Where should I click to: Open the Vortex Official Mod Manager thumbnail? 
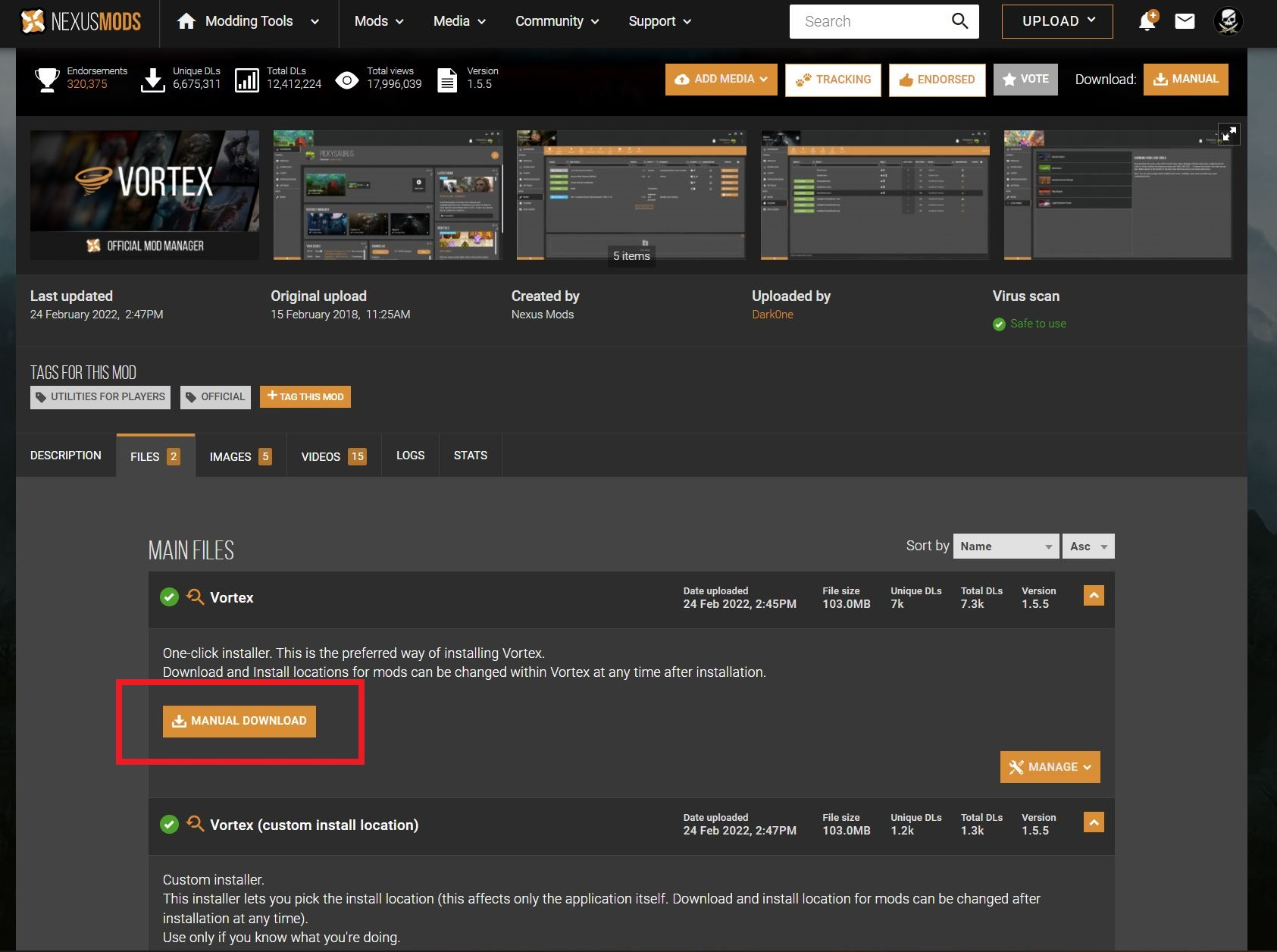click(145, 196)
